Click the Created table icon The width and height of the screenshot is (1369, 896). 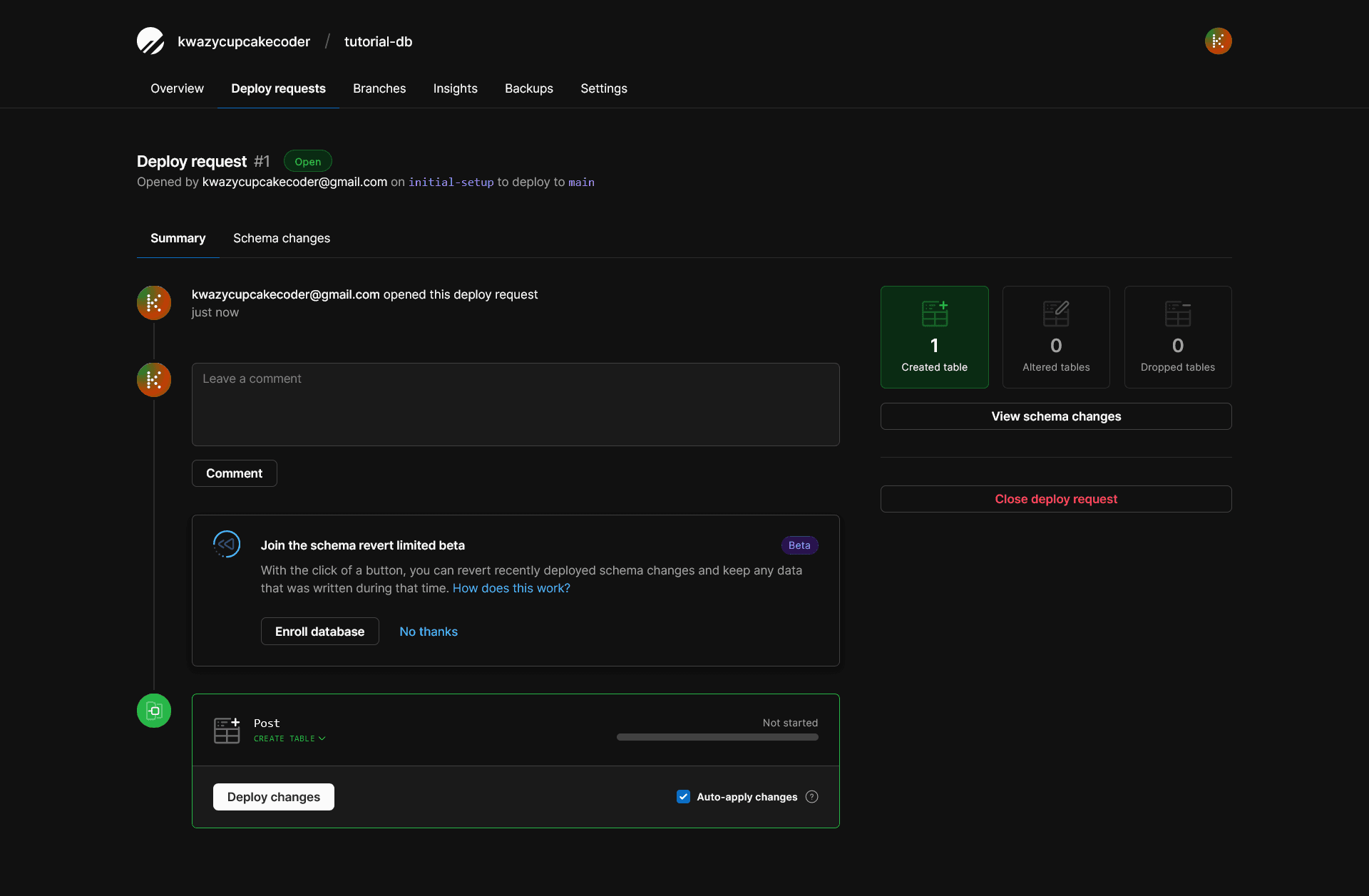934,311
